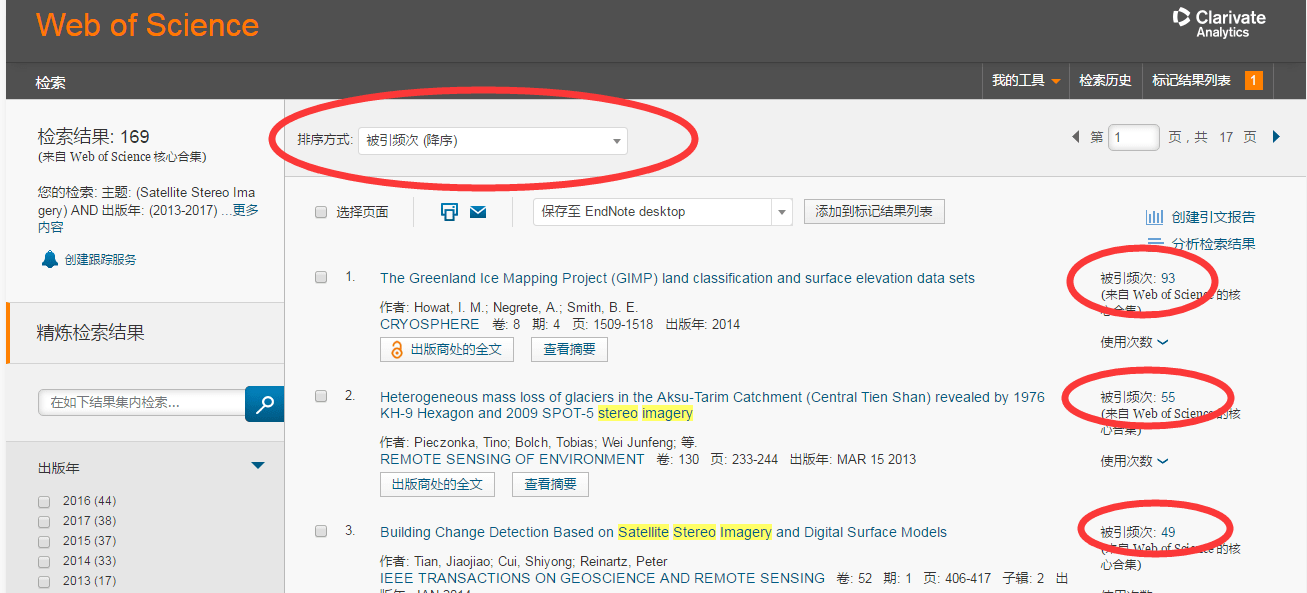Open the orange marked list count badge
Viewport: 1307px width, 593px height.
[x=1254, y=81]
